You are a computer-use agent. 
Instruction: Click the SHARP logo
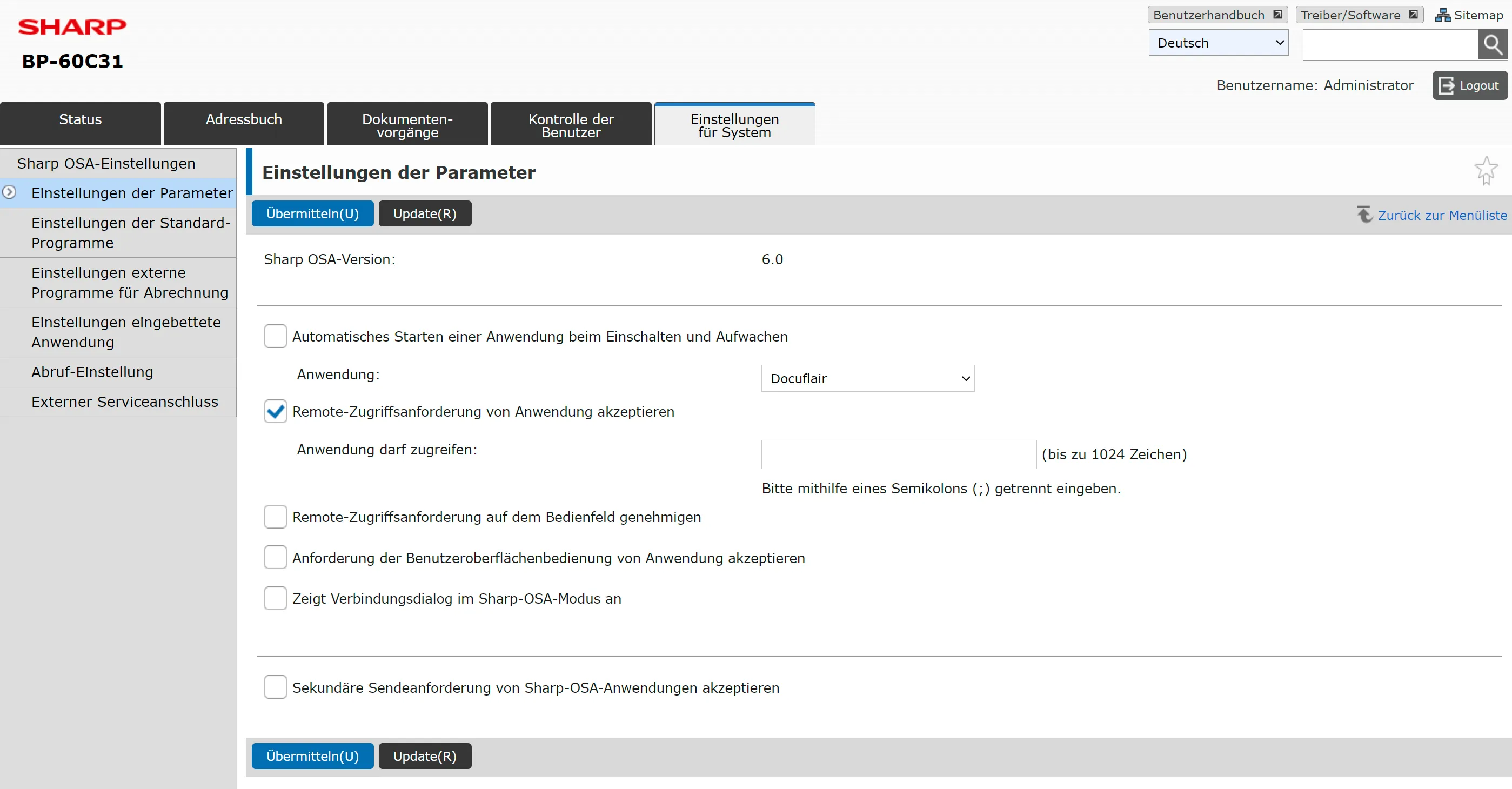[x=72, y=26]
